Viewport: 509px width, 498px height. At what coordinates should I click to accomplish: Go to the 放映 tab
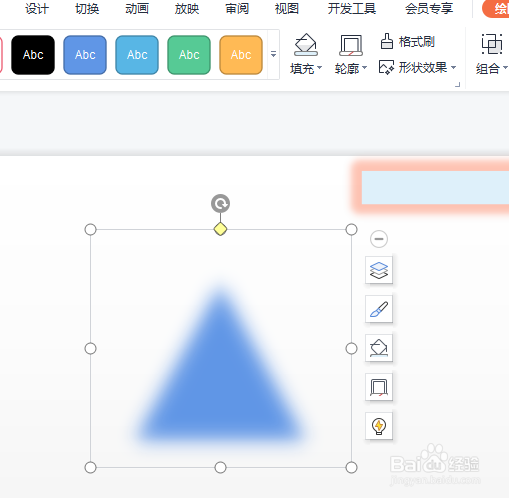point(187,9)
